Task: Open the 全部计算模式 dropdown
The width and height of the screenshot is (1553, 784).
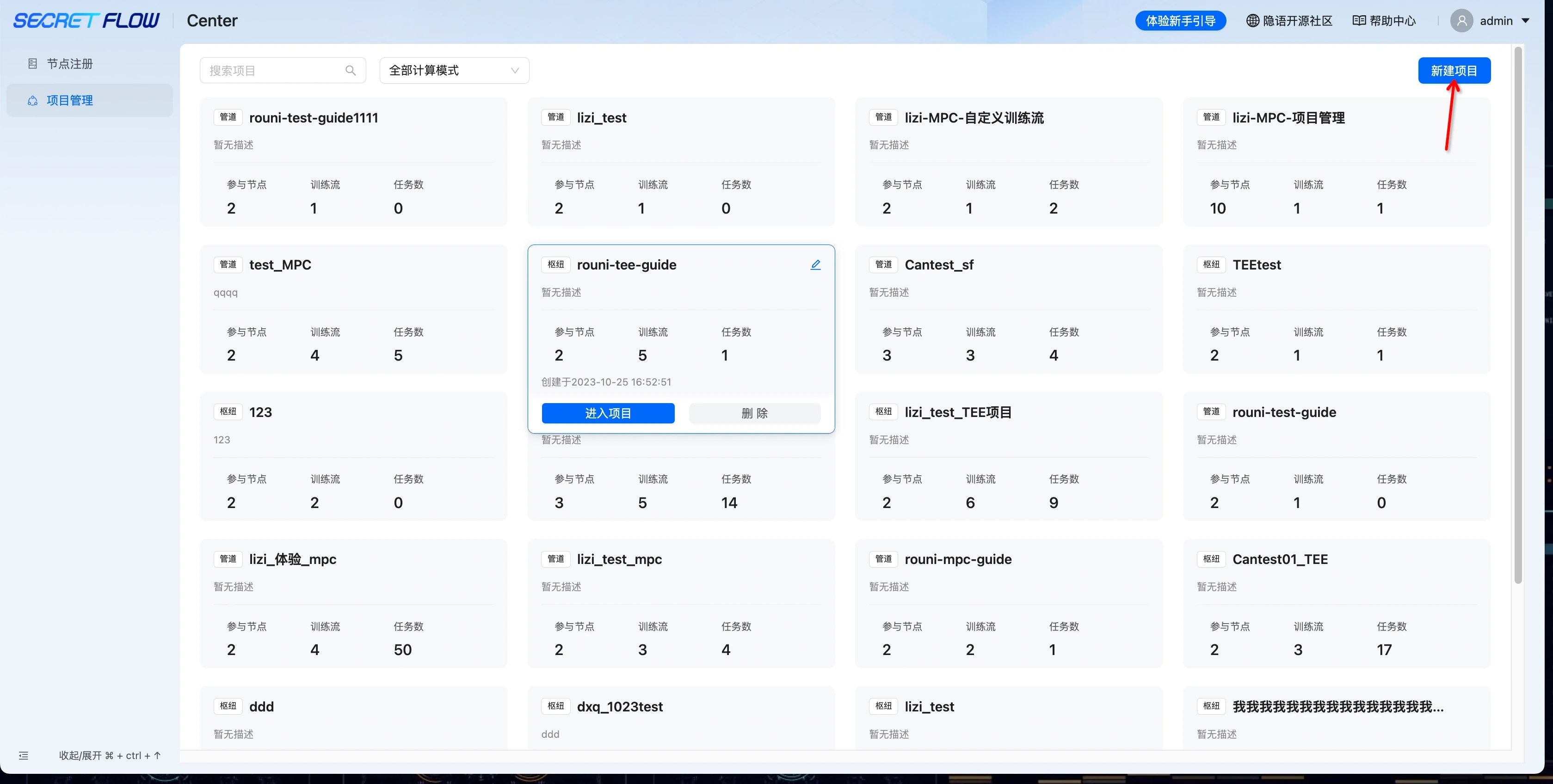Action: [454, 71]
